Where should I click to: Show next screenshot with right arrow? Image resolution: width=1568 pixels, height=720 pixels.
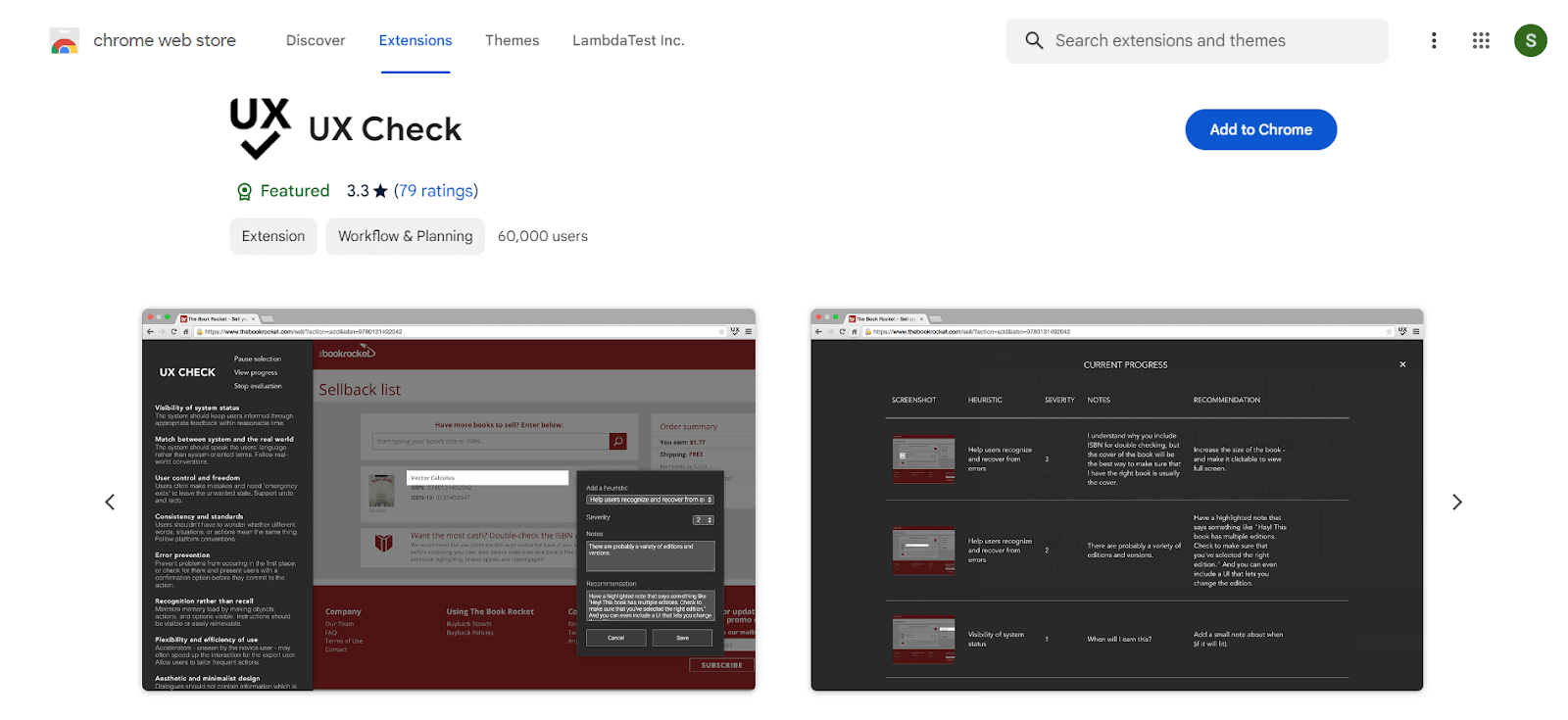point(1457,502)
